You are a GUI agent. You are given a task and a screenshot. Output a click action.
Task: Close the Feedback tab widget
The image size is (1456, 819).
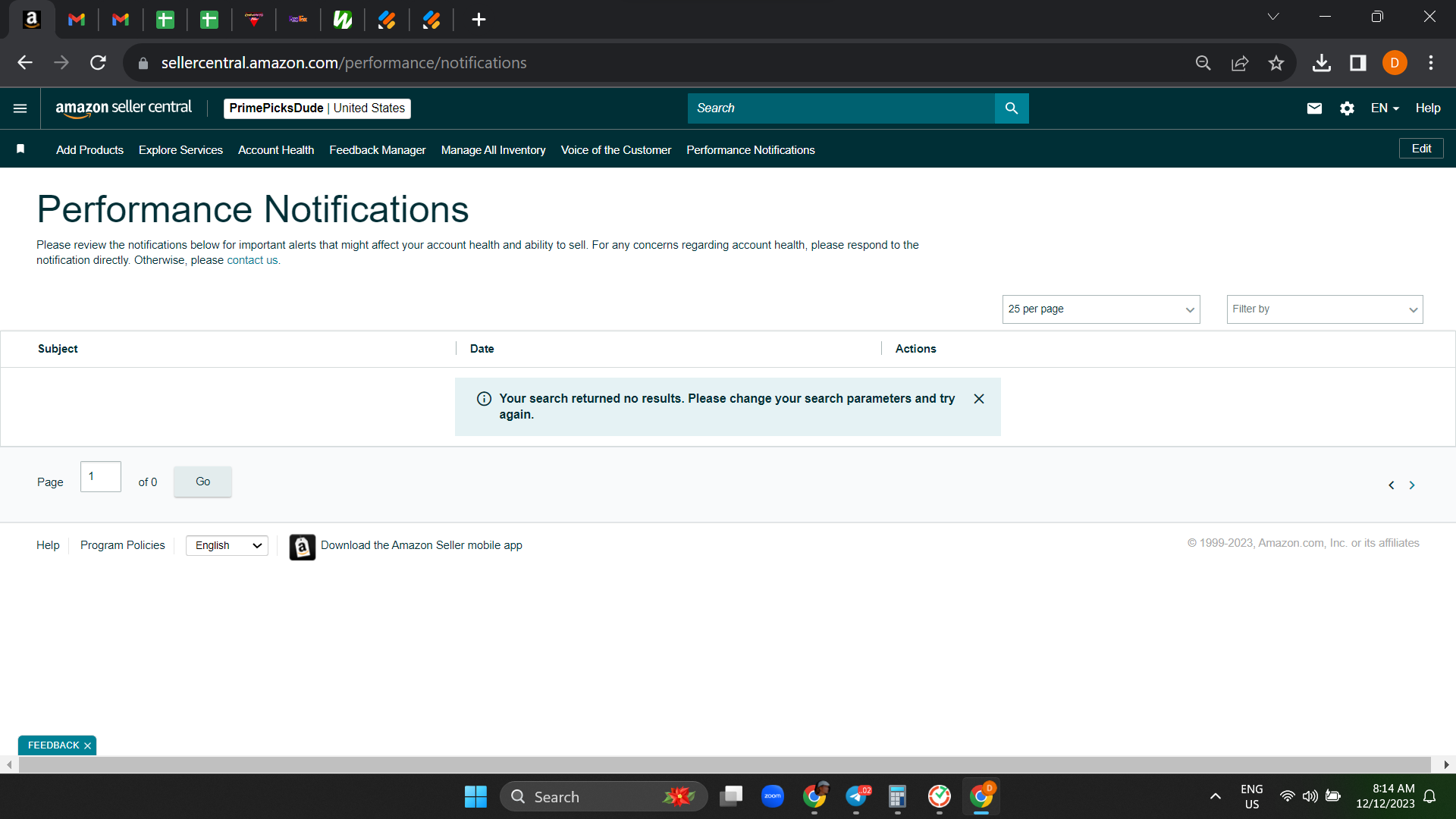88,746
